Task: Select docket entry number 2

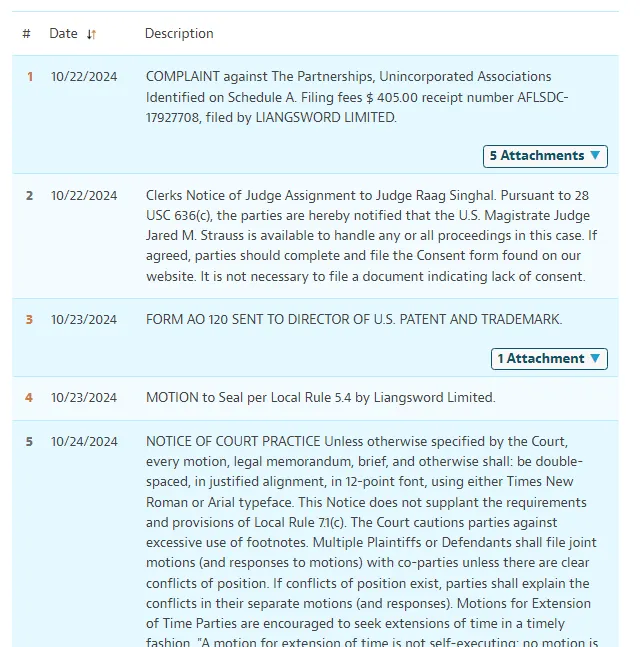Action: (x=29, y=196)
